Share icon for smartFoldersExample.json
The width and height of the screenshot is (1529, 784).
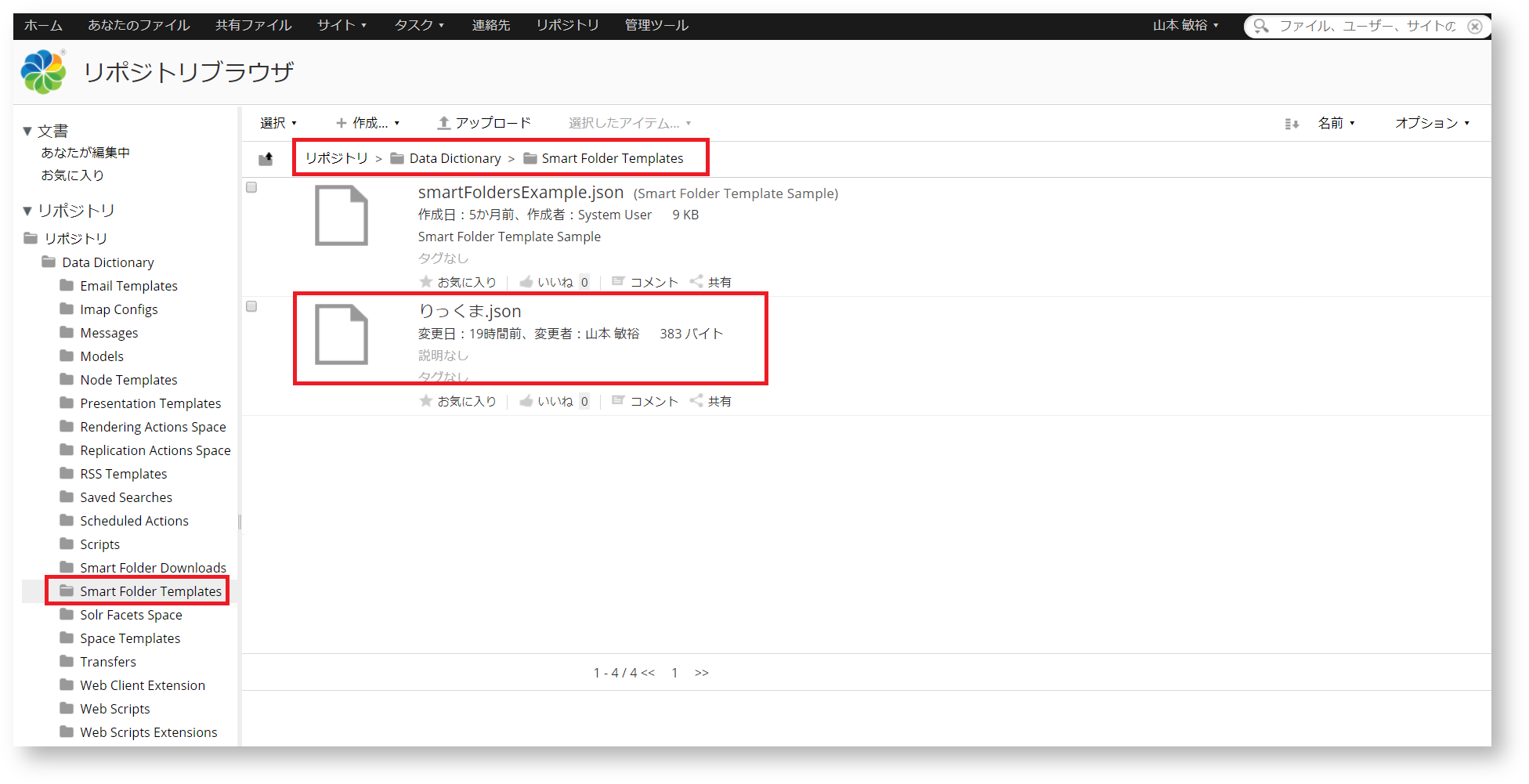pyautogui.click(x=696, y=281)
